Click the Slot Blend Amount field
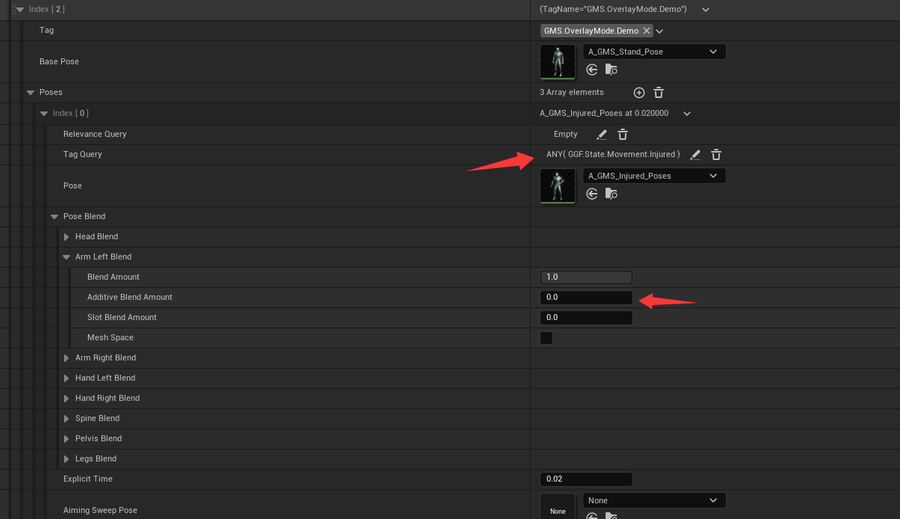The image size is (900, 519). (586, 317)
